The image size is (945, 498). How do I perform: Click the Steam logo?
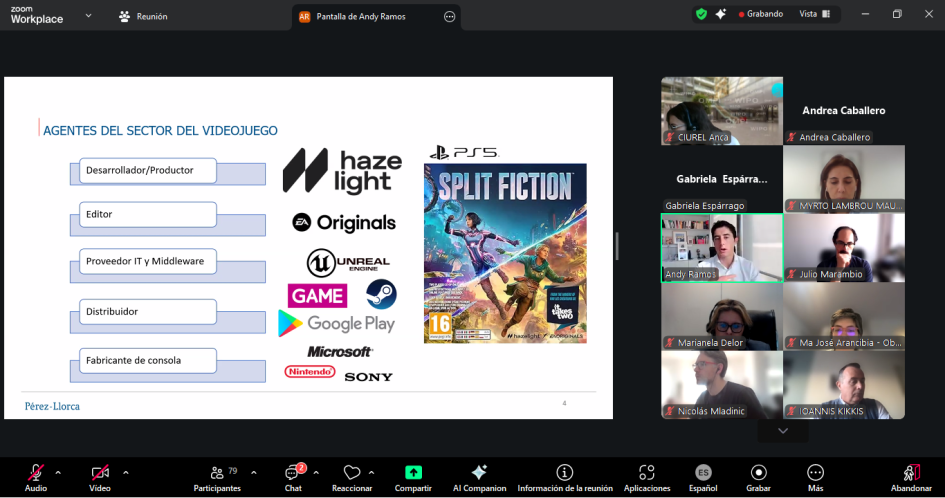pyautogui.click(x=381, y=294)
